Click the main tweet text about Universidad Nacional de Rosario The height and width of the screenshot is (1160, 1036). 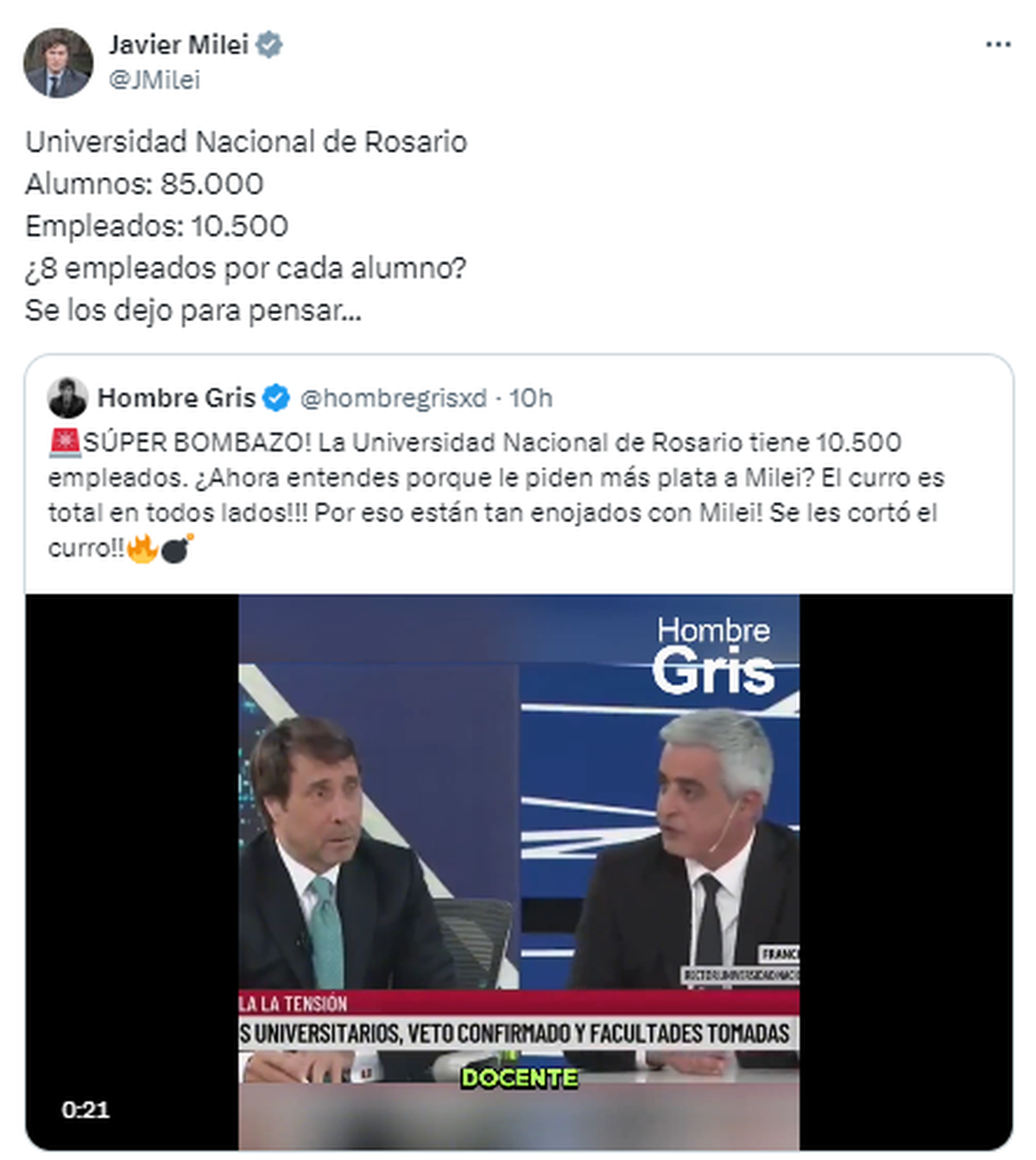[x=246, y=225]
